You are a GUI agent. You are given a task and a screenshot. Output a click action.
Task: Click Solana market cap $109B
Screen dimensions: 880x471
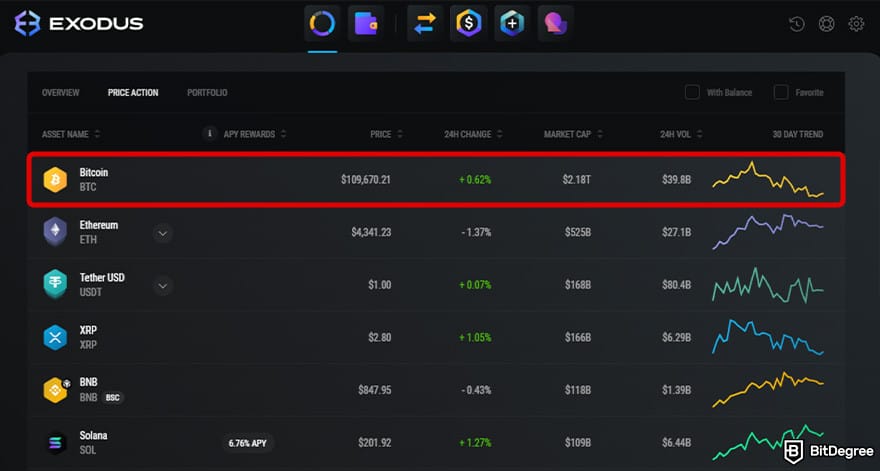(578, 442)
